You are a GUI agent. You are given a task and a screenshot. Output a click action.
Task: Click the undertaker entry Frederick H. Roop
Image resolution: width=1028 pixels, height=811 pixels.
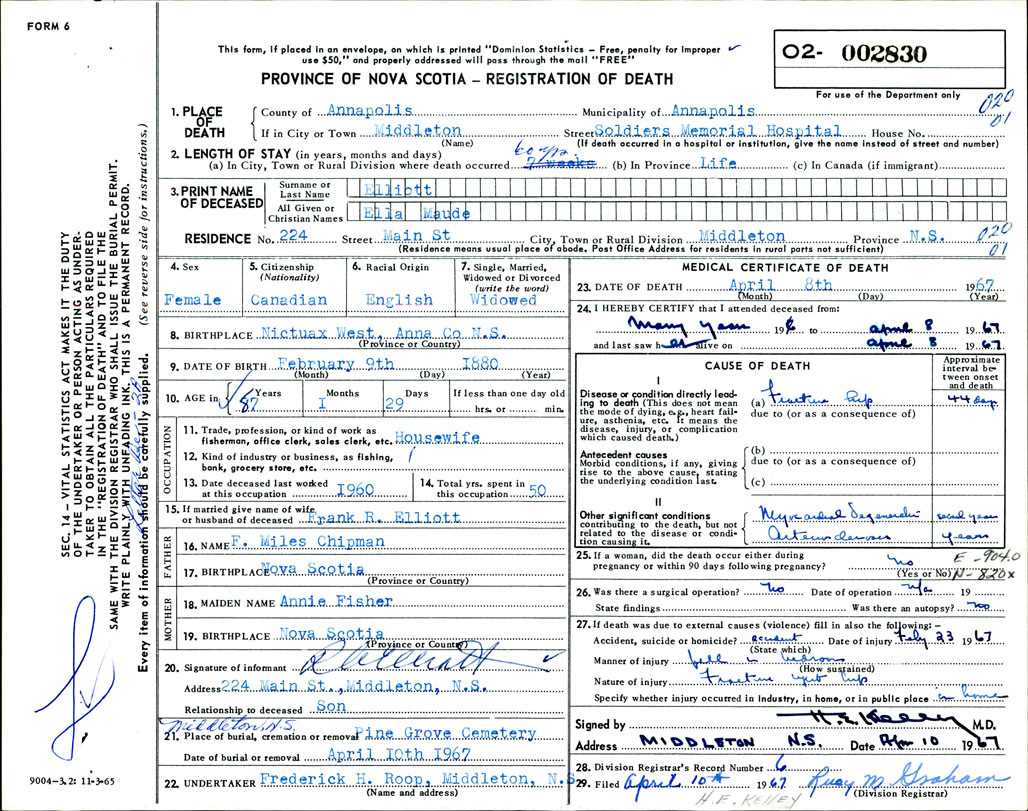click(414, 778)
